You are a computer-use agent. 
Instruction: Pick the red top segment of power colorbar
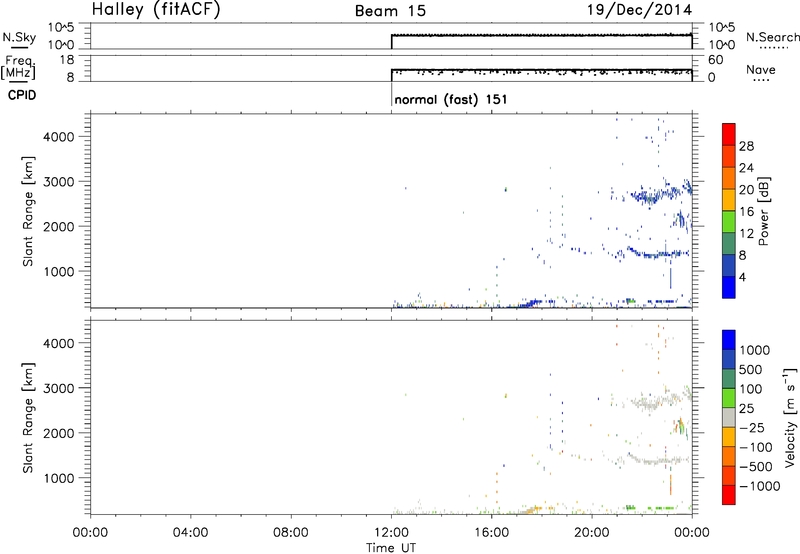tap(729, 134)
